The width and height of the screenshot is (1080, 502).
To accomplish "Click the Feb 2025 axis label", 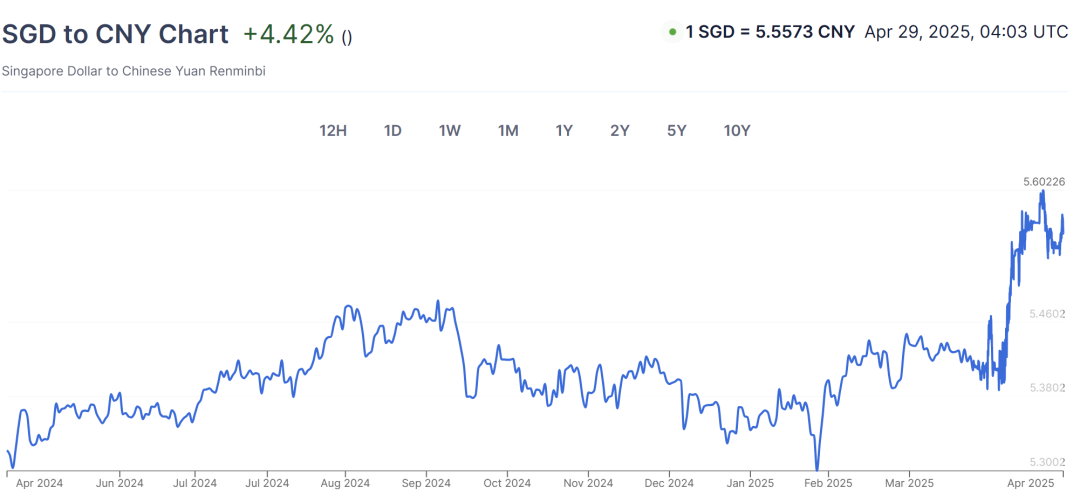I will 829,483.
